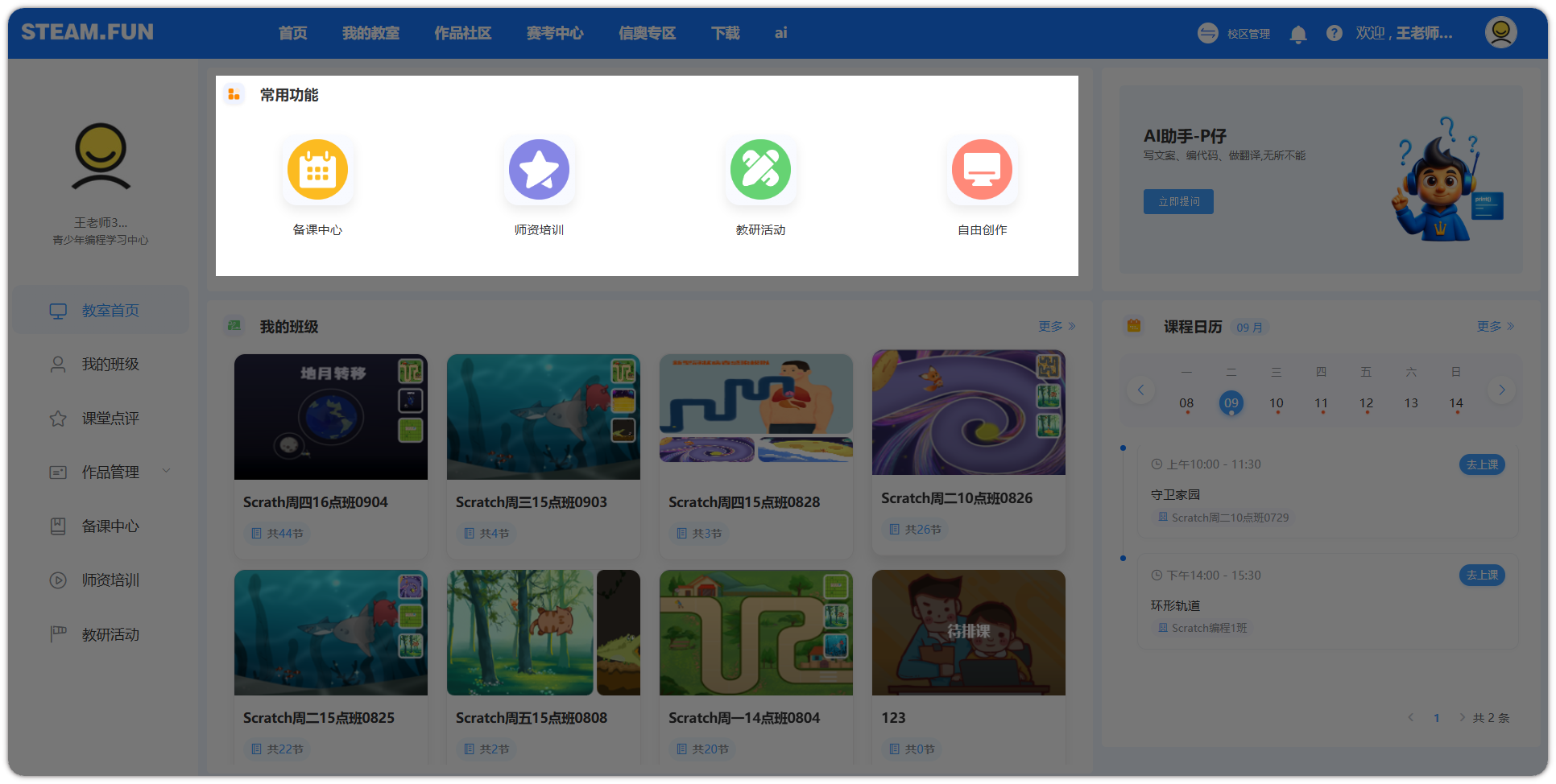This screenshot has height=784, width=1556.
Task: Select date 14 in the calendar
Action: pyautogui.click(x=1456, y=403)
